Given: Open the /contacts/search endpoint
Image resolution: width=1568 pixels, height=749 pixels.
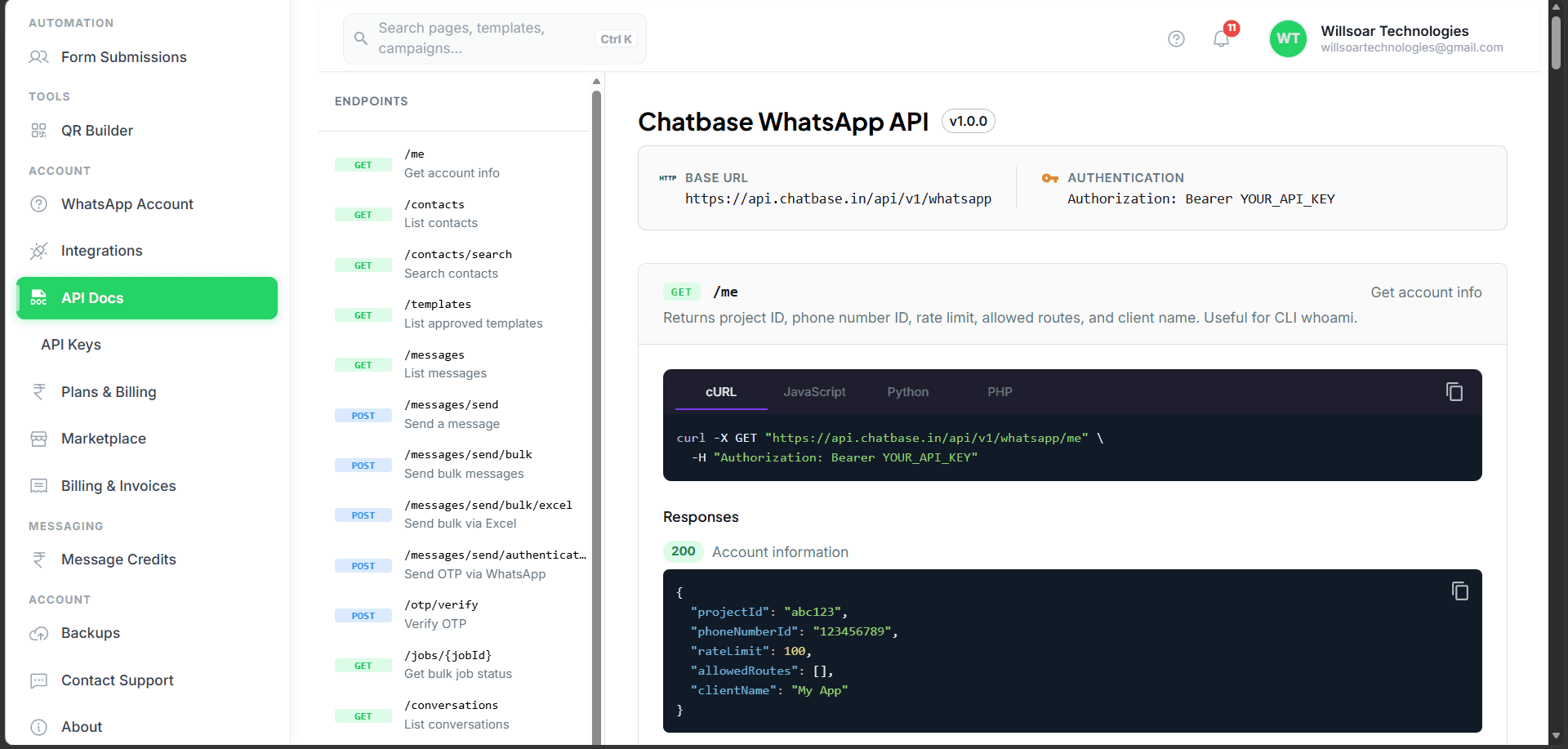Looking at the screenshot, I should 453,264.
